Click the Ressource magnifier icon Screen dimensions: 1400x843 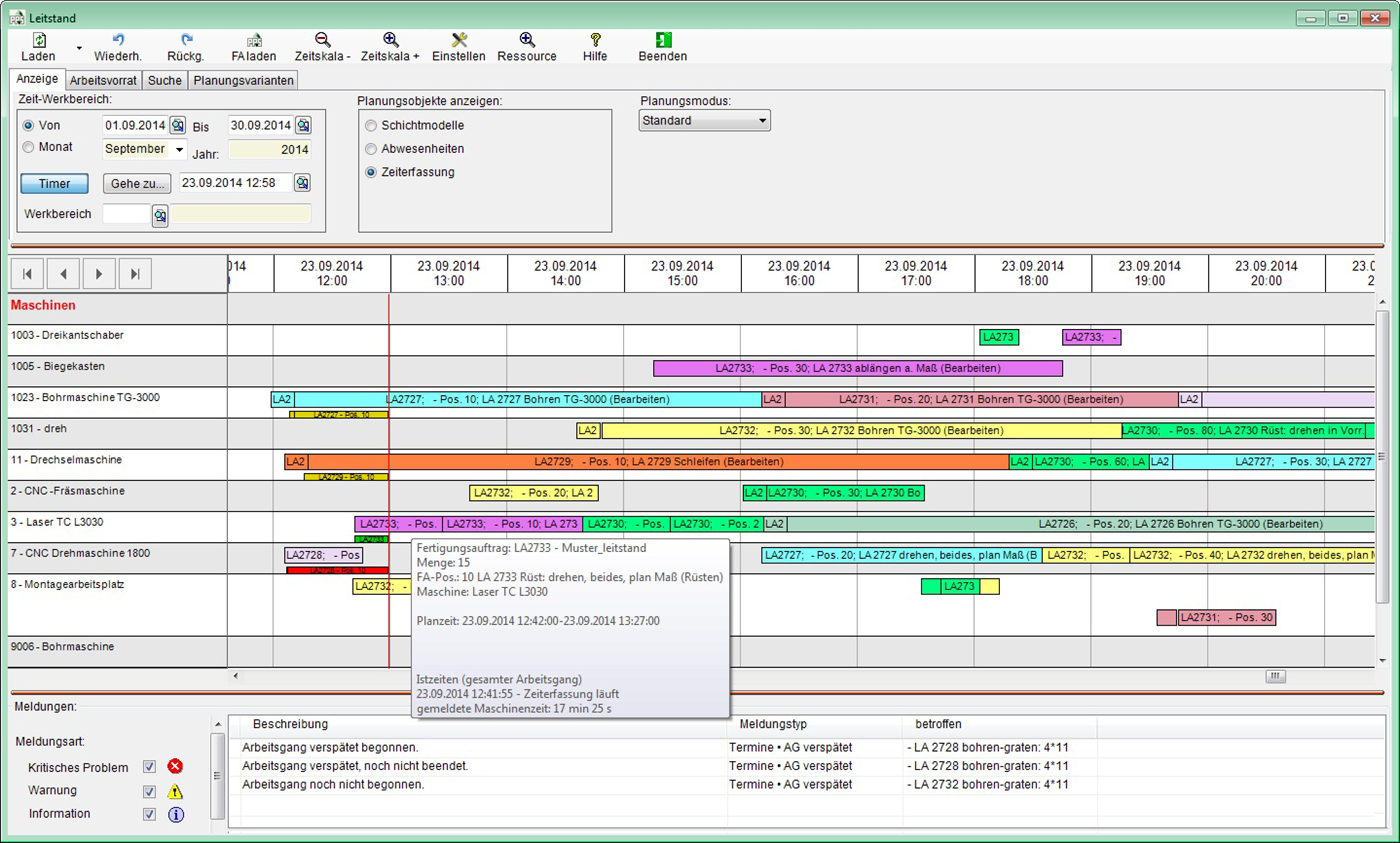pos(527,40)
